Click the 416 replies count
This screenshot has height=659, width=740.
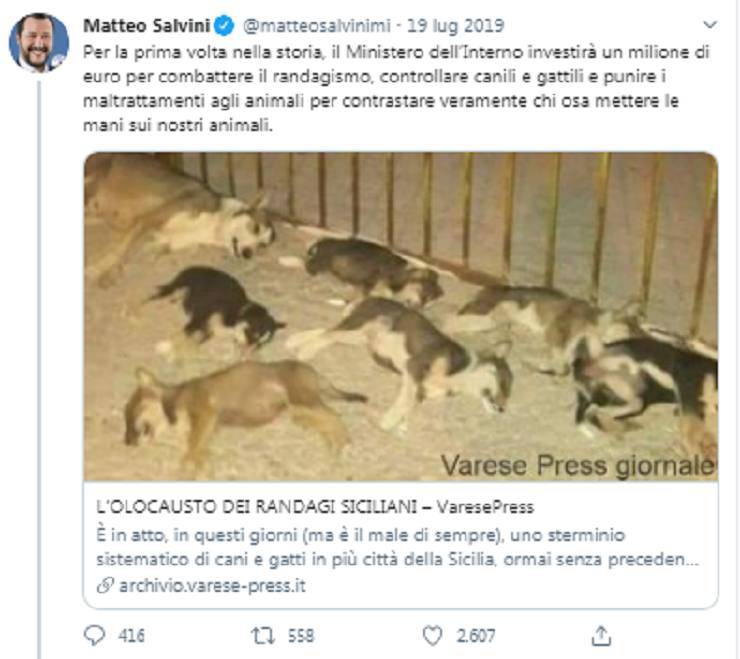[131, 636]
